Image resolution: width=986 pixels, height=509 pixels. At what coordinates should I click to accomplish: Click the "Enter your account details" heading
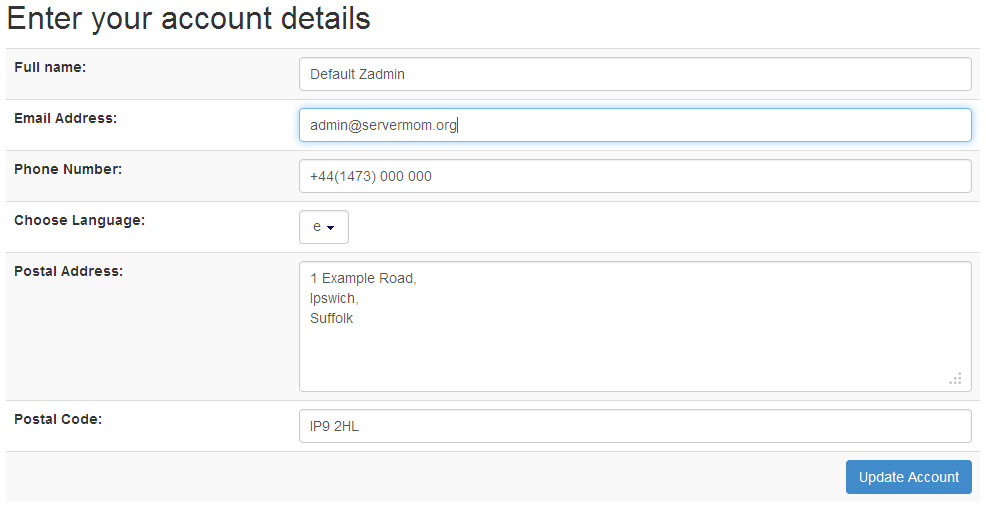189,18
